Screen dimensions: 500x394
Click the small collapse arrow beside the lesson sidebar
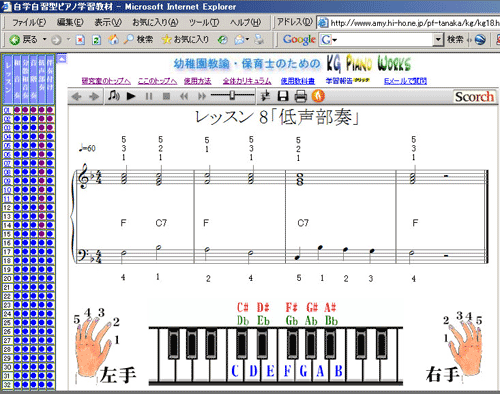[62, 59]
